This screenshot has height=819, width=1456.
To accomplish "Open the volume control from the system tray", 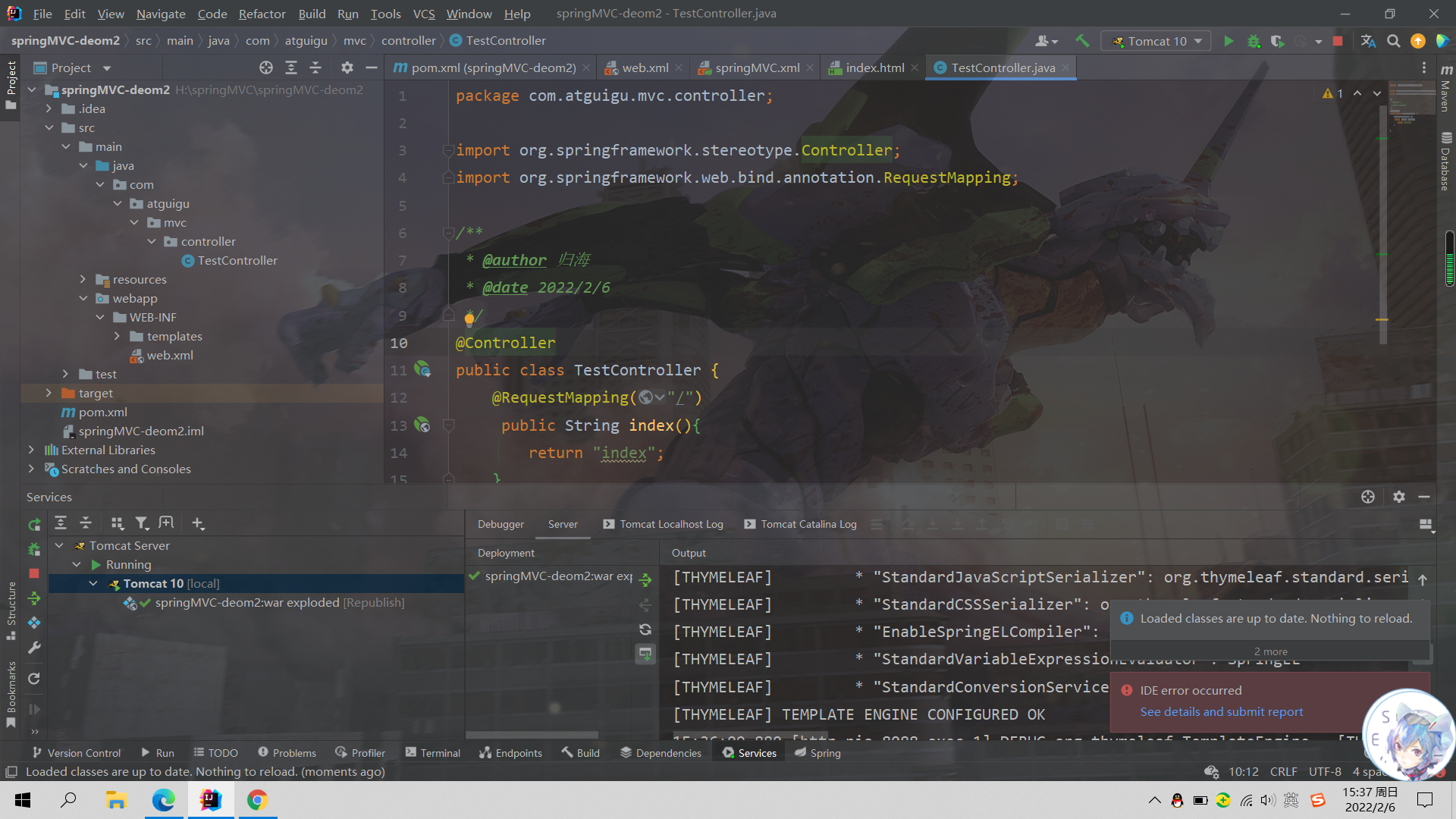I will coord(1267,800).
